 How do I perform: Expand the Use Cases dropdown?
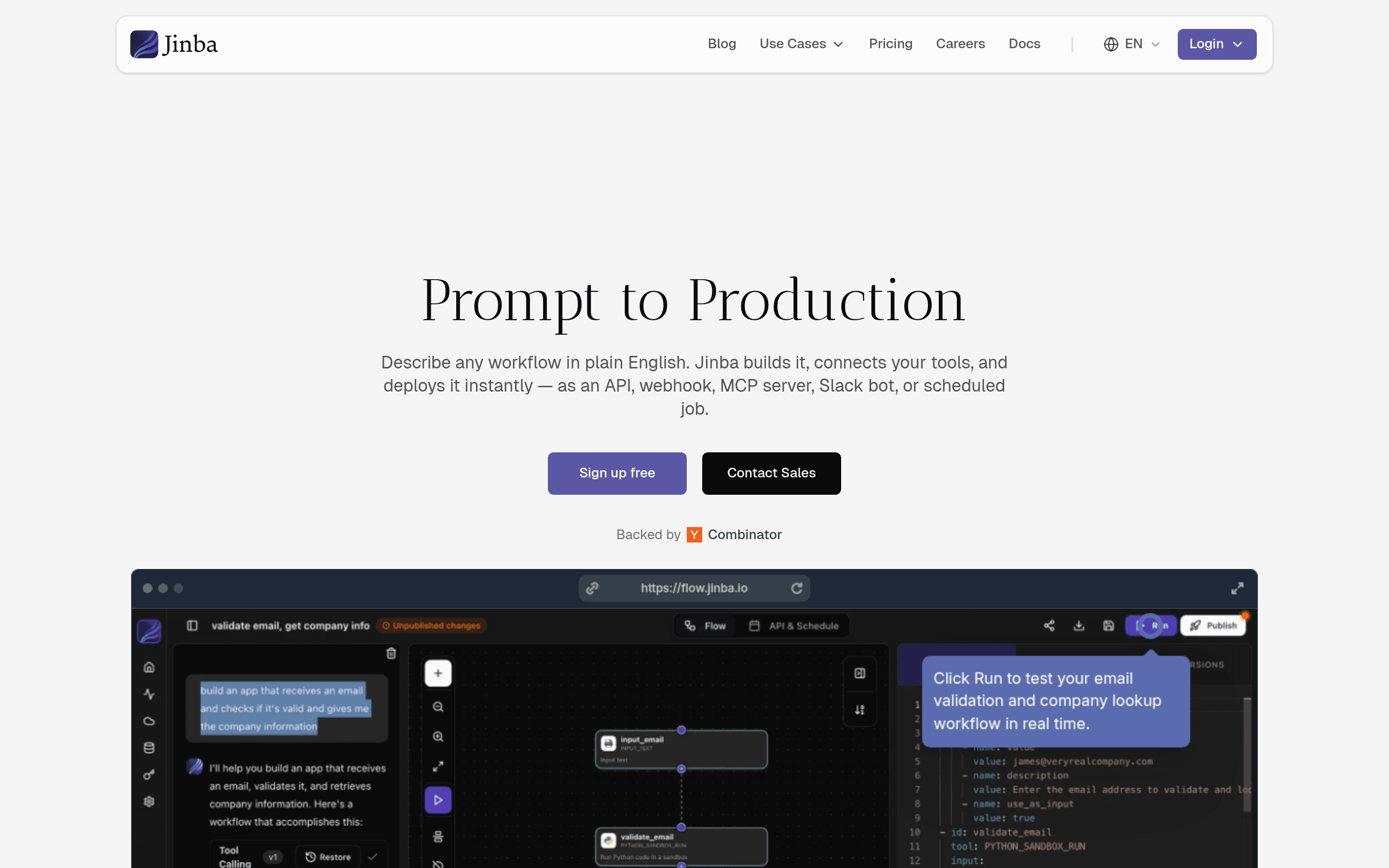[801, 43]
